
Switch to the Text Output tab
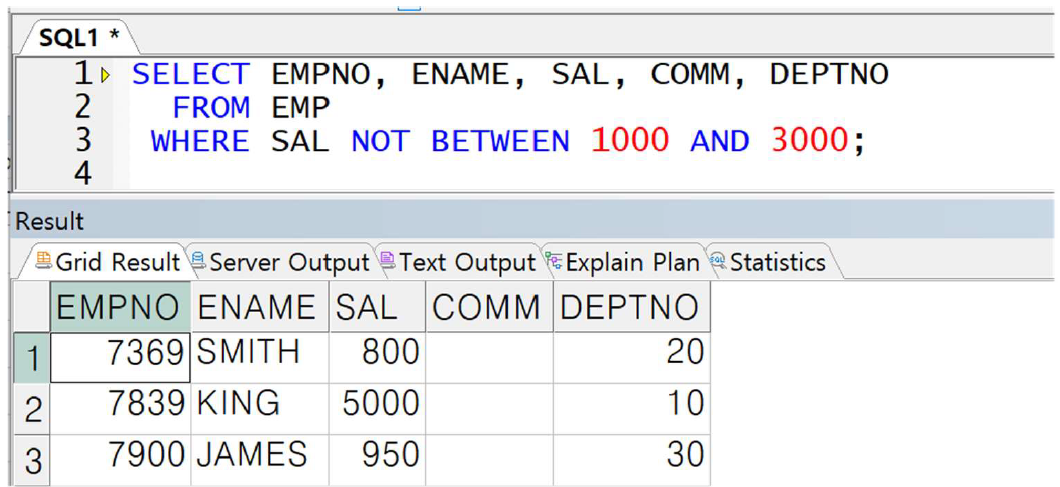click(458, 262)
